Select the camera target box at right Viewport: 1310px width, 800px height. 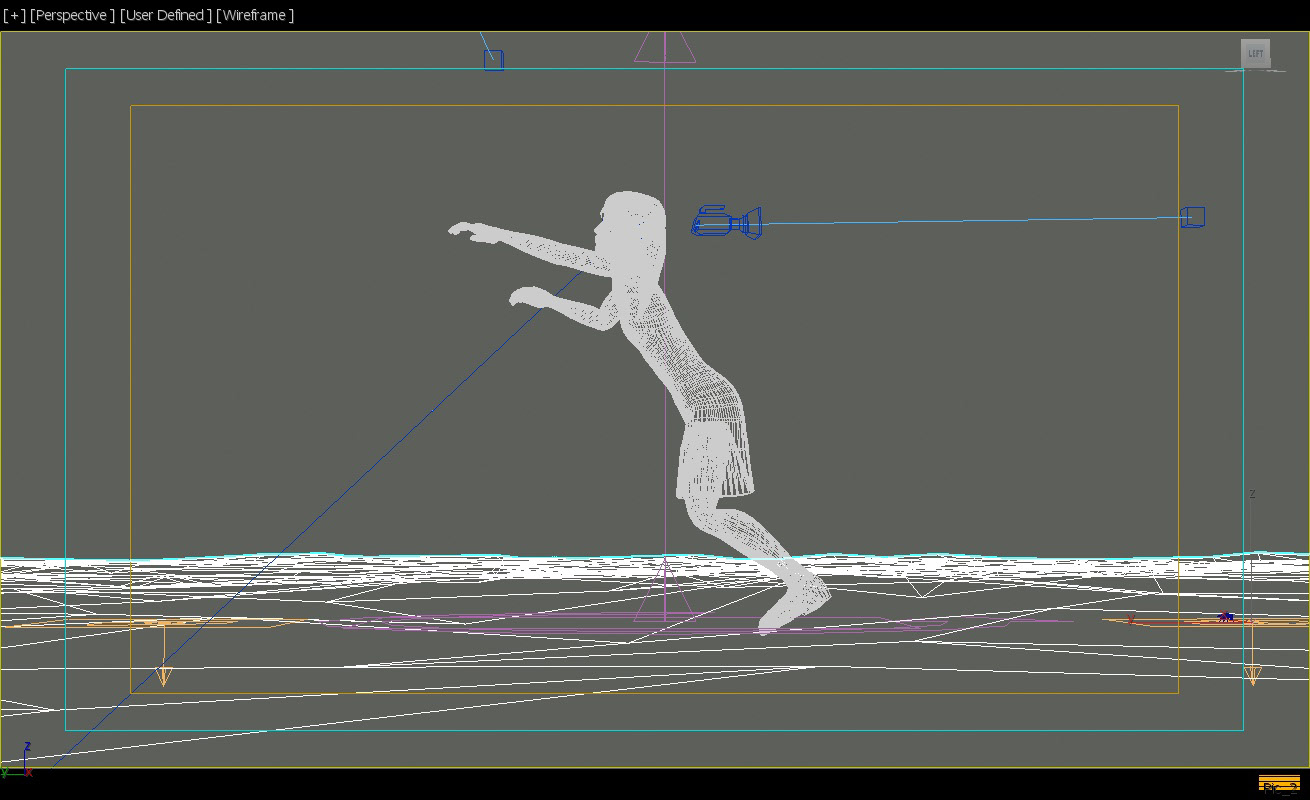coord(1193,217)
